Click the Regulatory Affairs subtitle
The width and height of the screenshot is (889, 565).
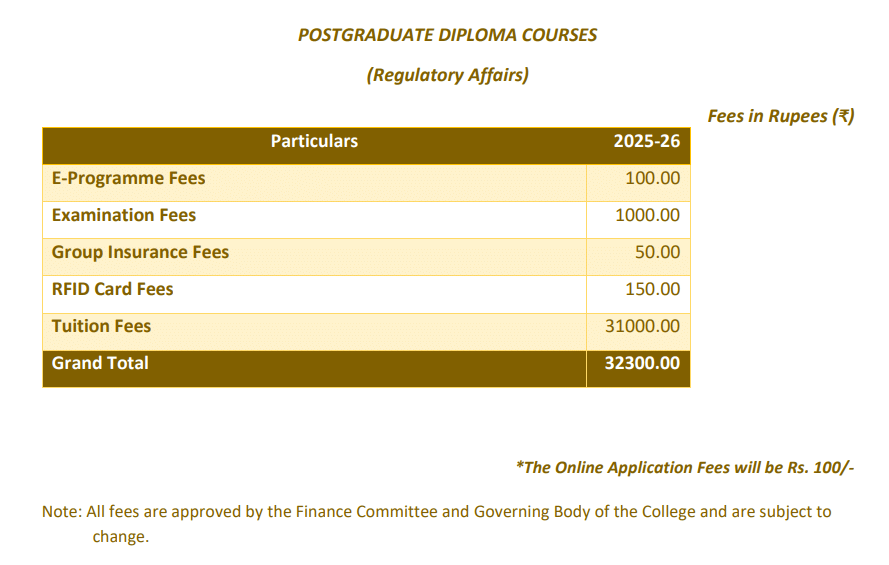[x=447, y=75]
